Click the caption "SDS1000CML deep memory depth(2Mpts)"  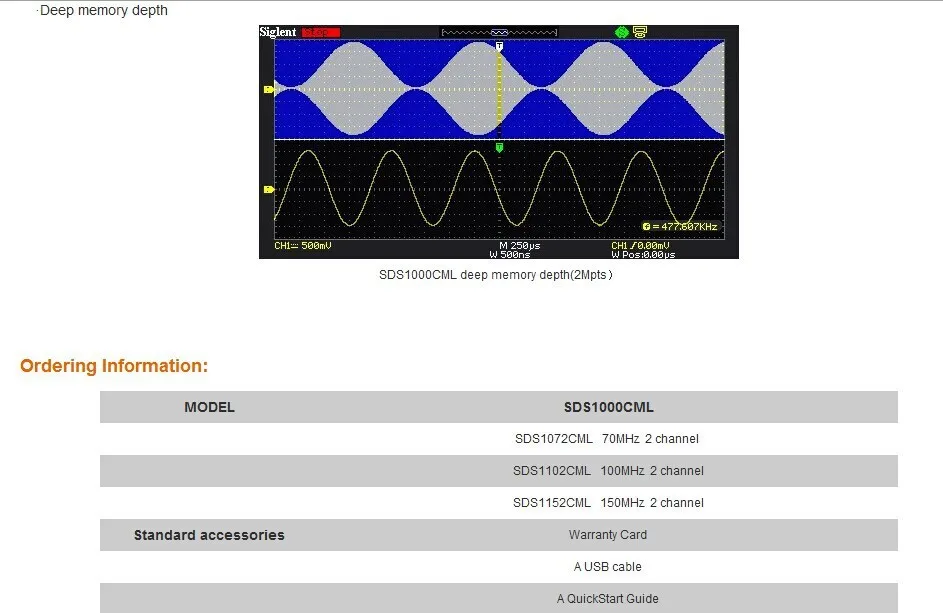[496, 275]
